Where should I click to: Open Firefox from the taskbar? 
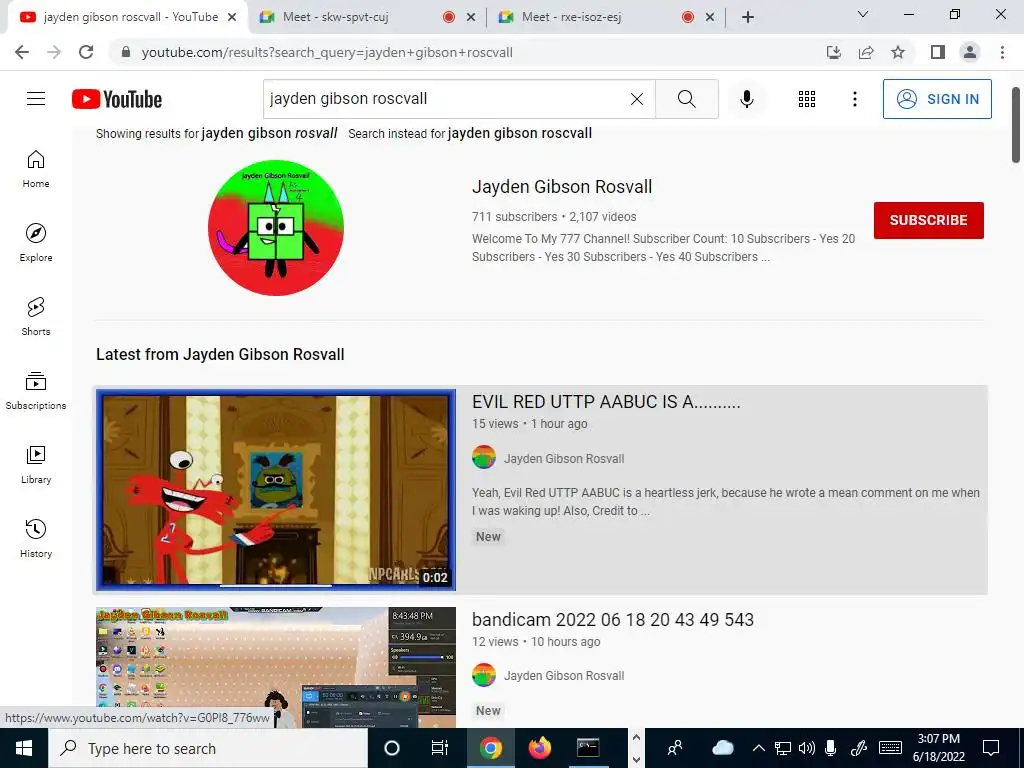[x=539, y=748]
